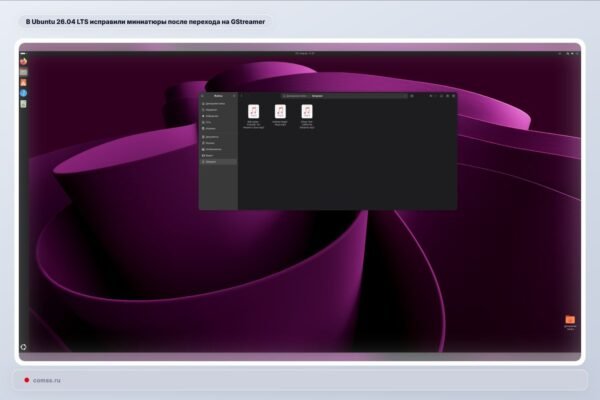Open the system status menu in top bar
Image resolution: width=600 pixels, height=400 pixels.
tap(572, 54)
